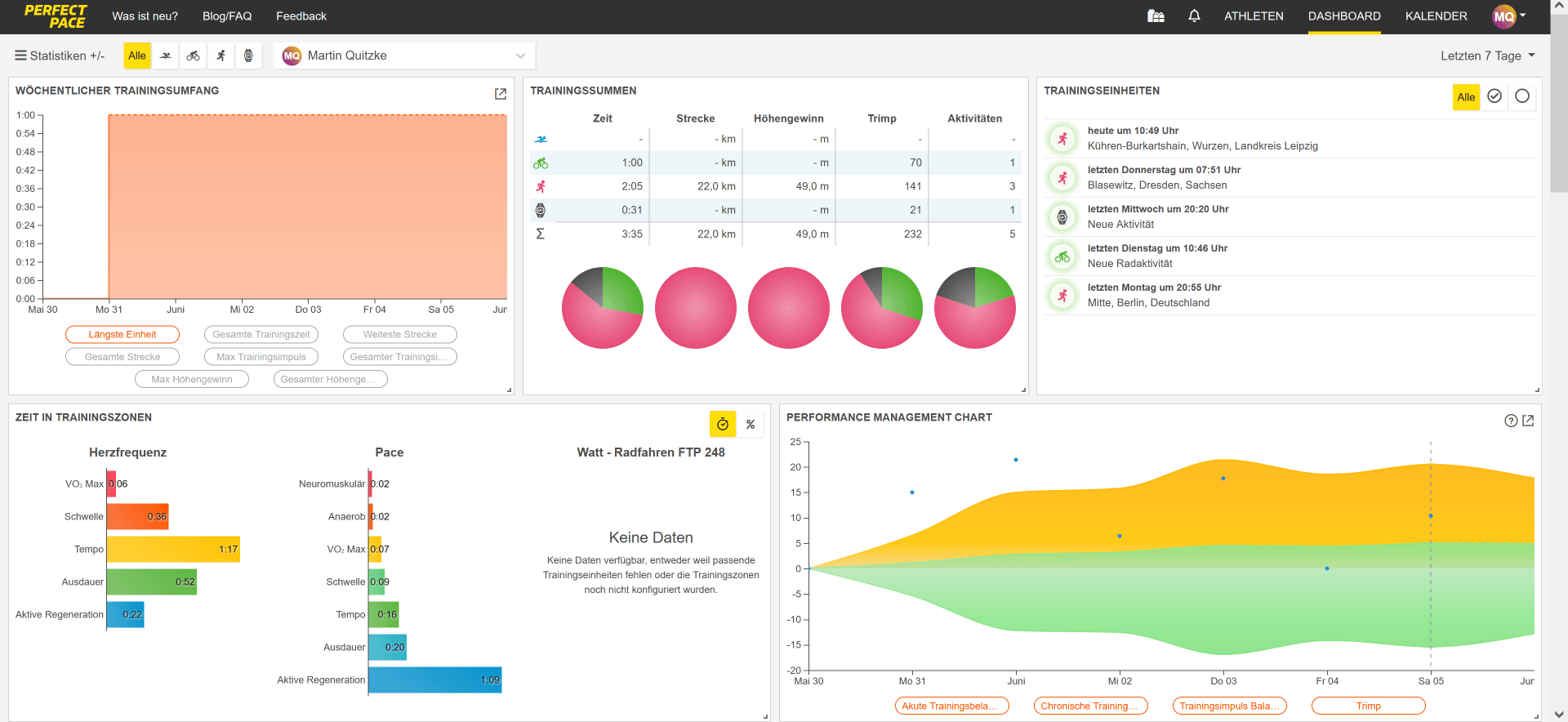Select the Max Trainingsimpuls metric

261,357
